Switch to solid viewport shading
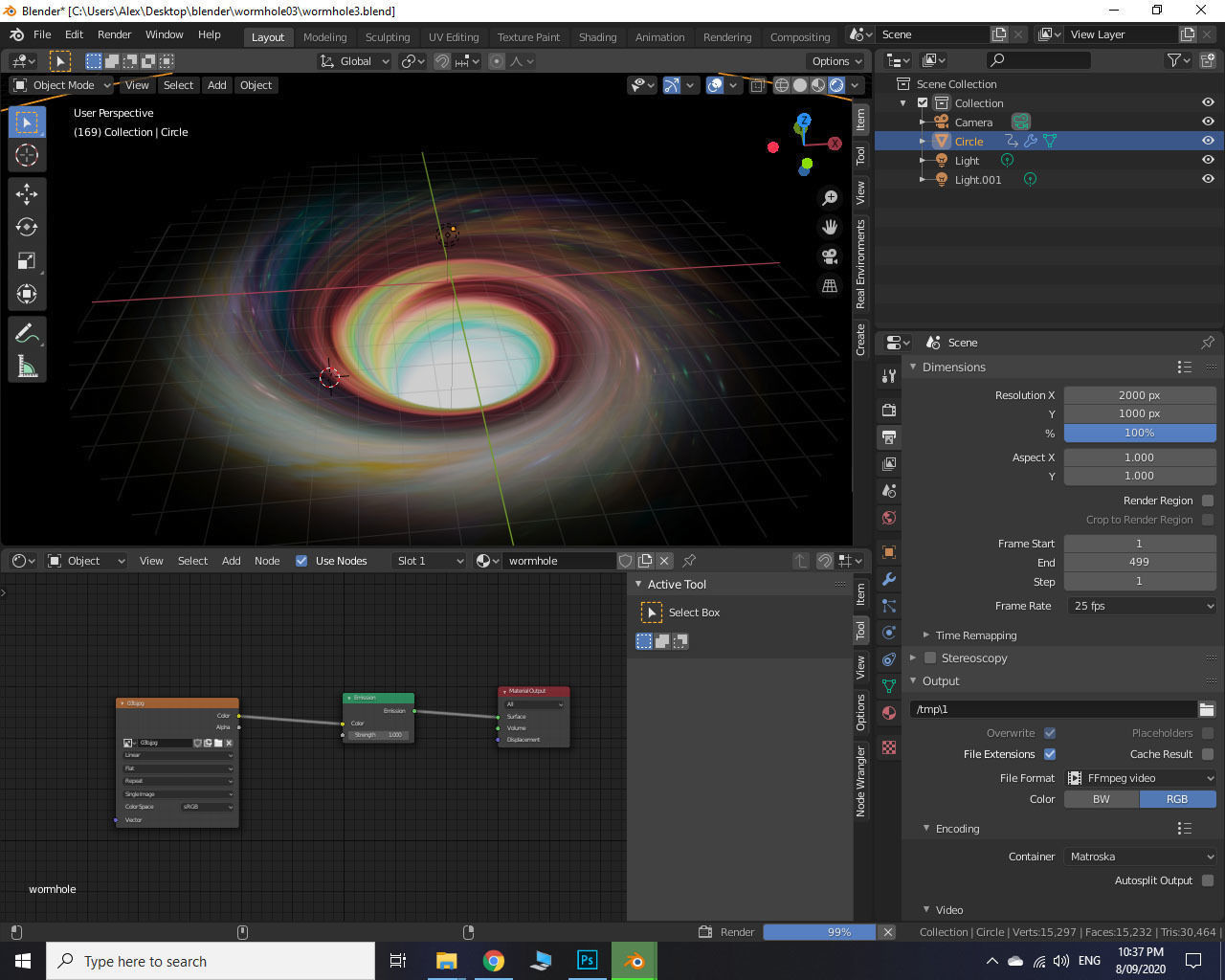Viewport: 1225px width, 980px height. pos(800,85)
